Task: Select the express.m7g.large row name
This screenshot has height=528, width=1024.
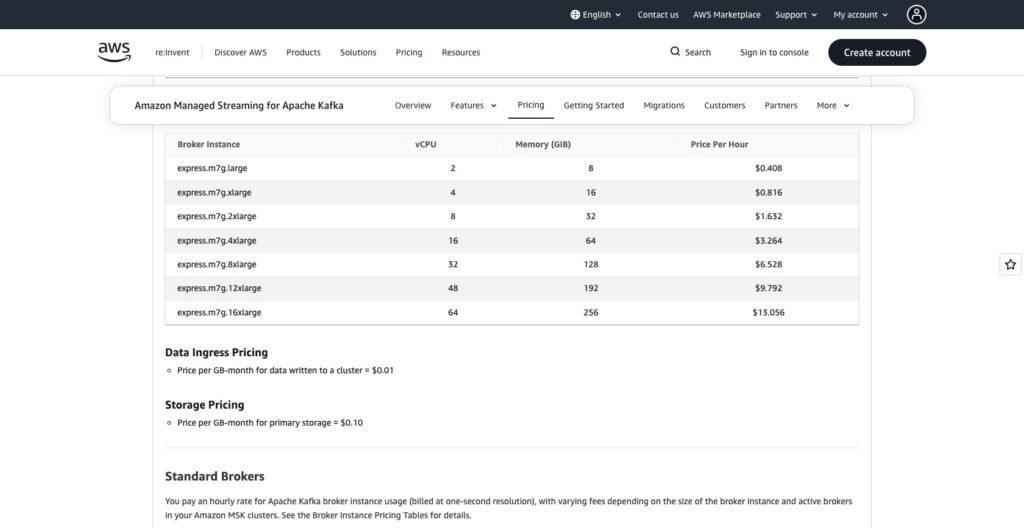Action: (x=212, y=168)
